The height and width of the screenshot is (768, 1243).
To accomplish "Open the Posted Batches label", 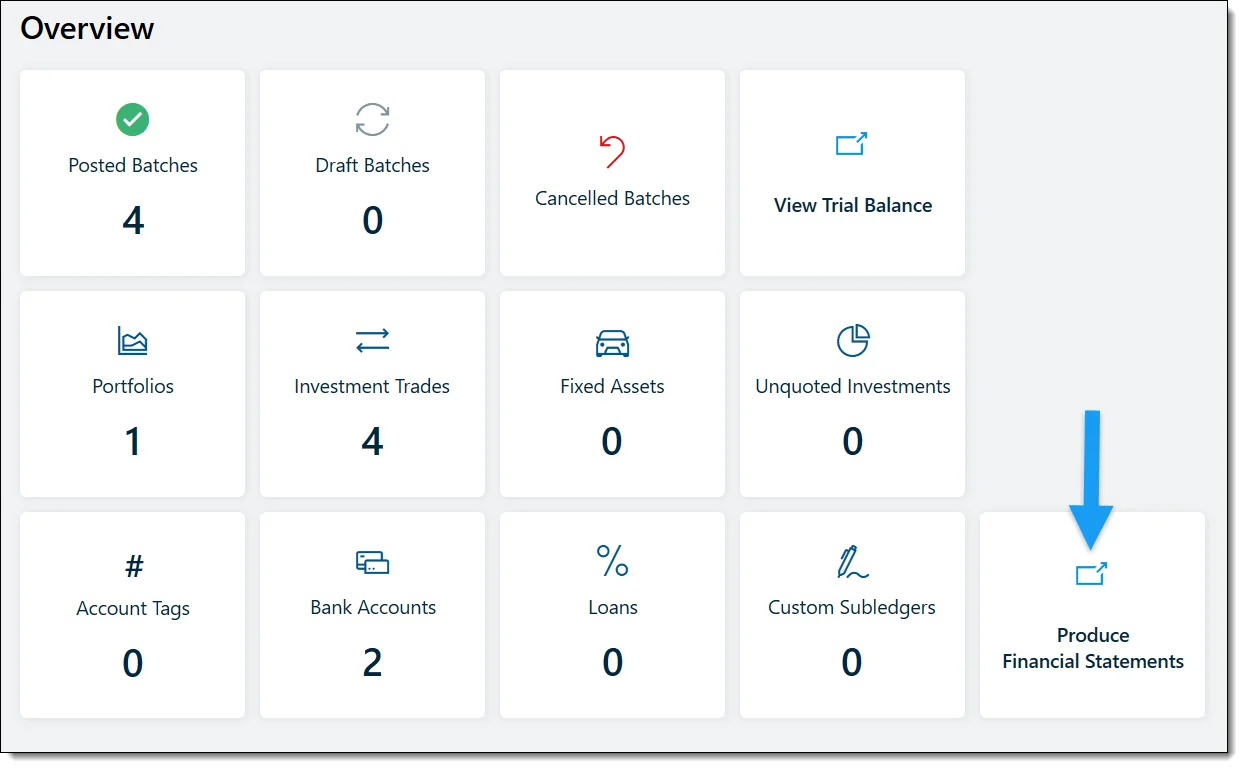I will [x=133, y=166].
